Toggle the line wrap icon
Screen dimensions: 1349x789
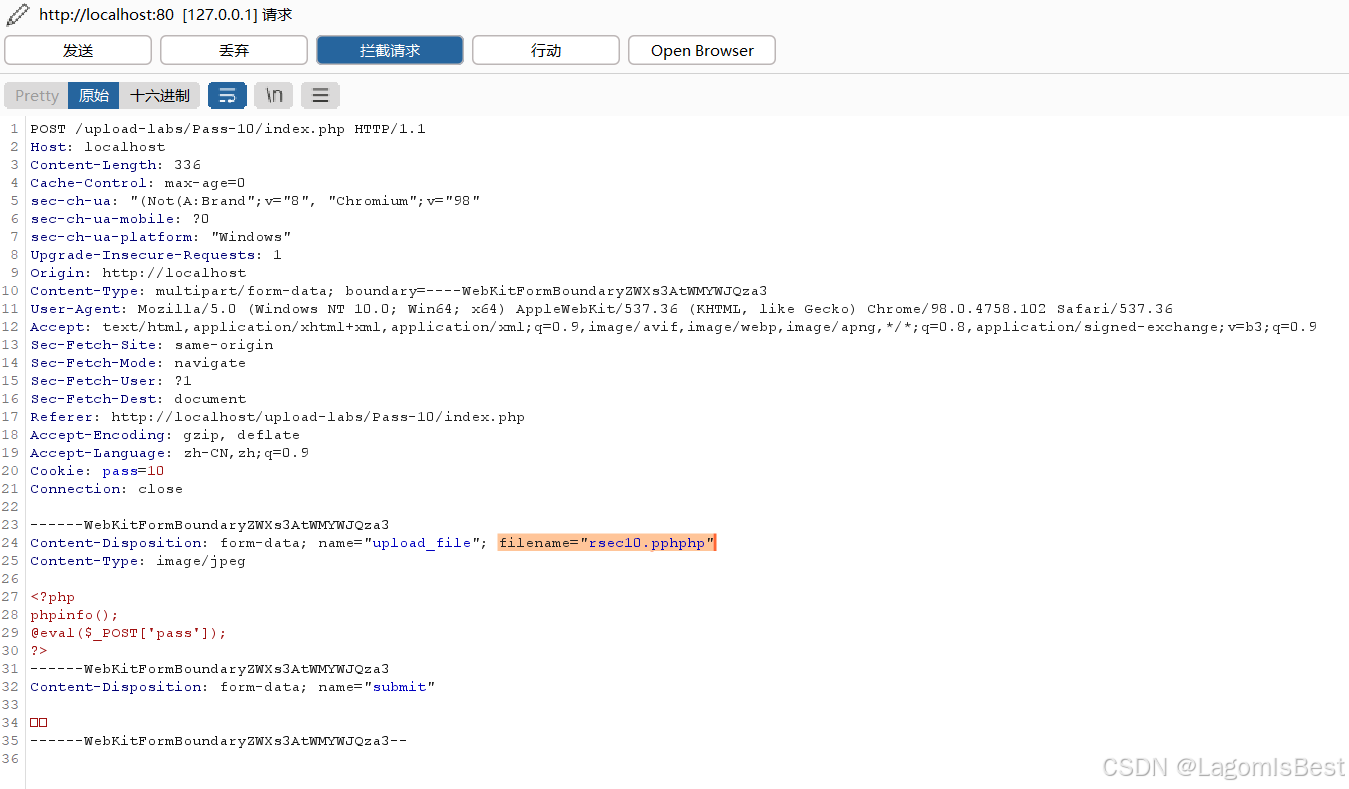[227, 95]
